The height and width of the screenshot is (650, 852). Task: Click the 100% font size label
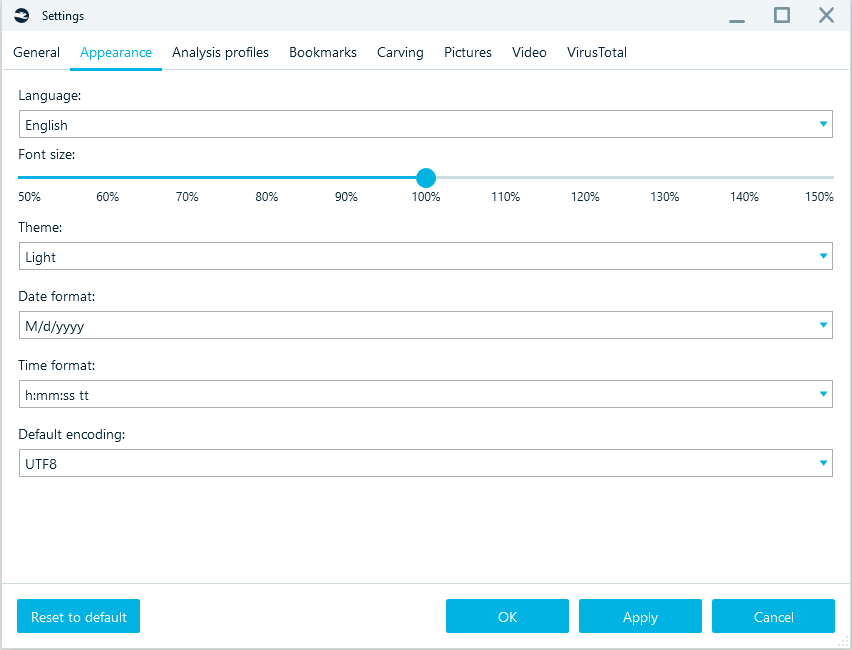click(x=426, y=197)
